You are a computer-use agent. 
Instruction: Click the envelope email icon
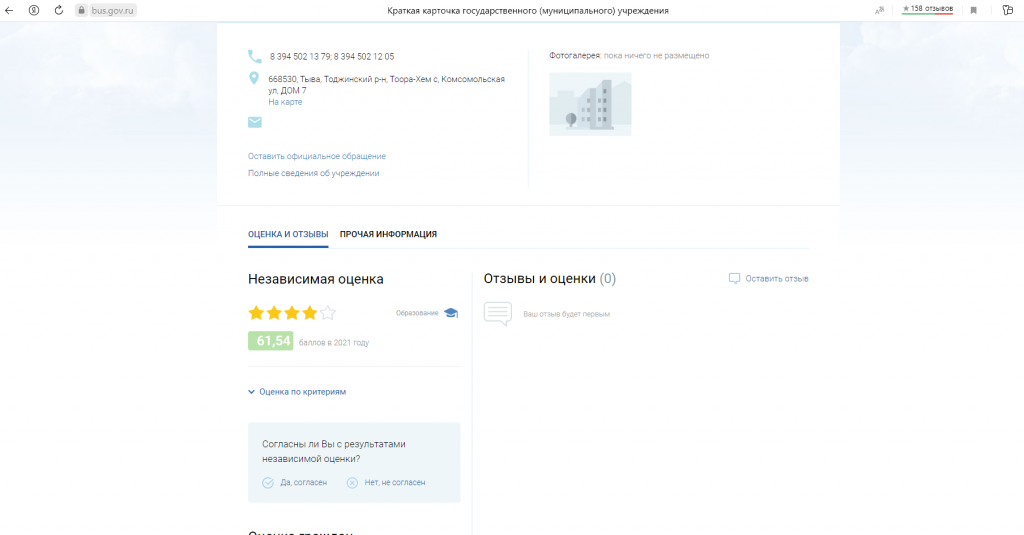(x=255, y=122)
